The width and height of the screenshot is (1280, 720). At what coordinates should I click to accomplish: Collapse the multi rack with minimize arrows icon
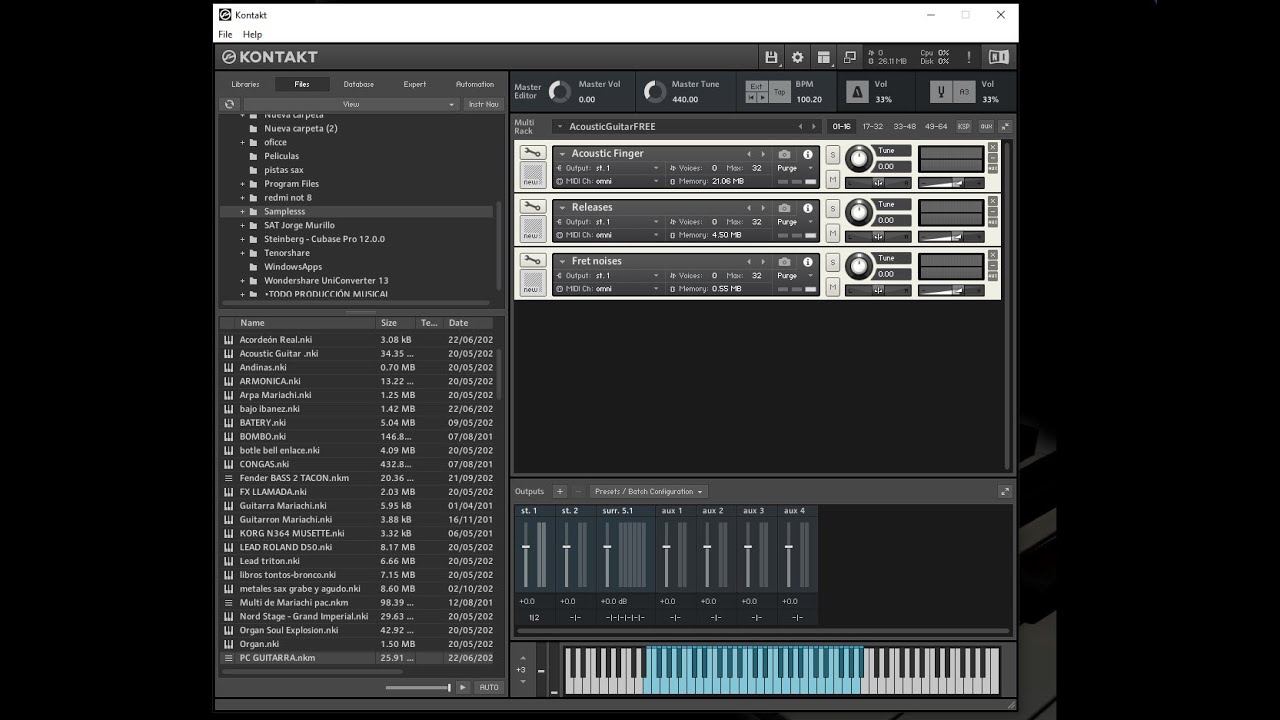click(x=1005, y=126)
